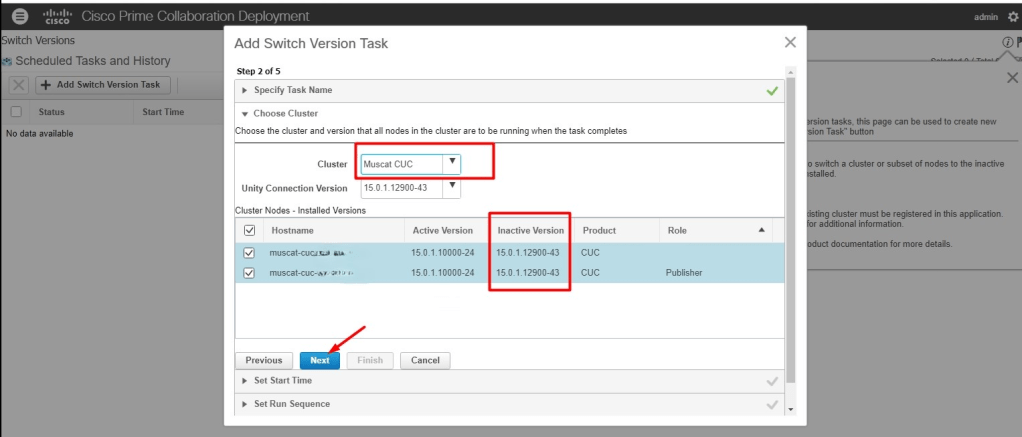Viewport: 1022px width, 437px height.
Task: Click the Previous button
Action: click(264, 360)
